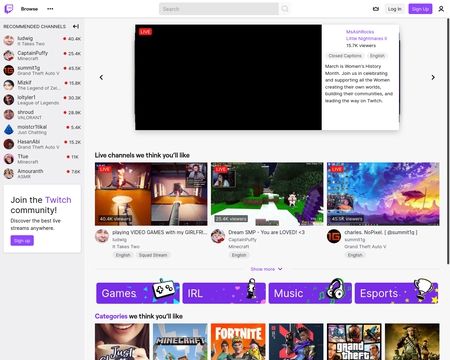Open MsAshRocks channel link
This screenshot has width=450, height=360.
(x=360, y=32)
